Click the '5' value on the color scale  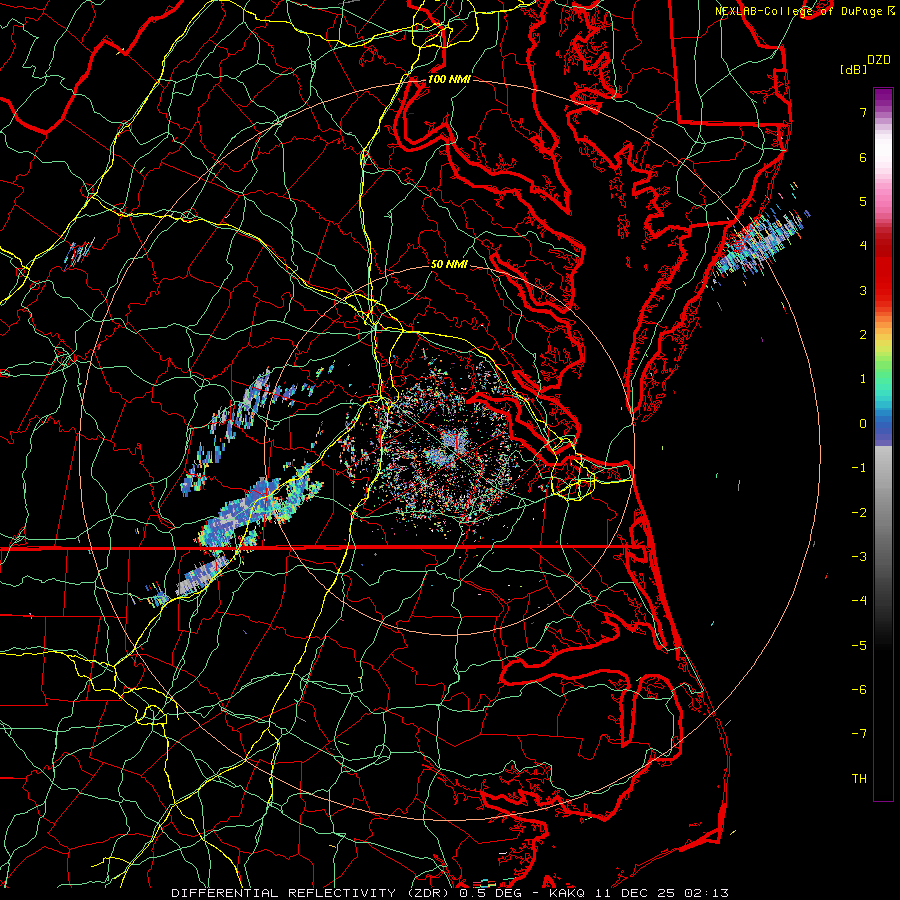(x=863, y=201)
